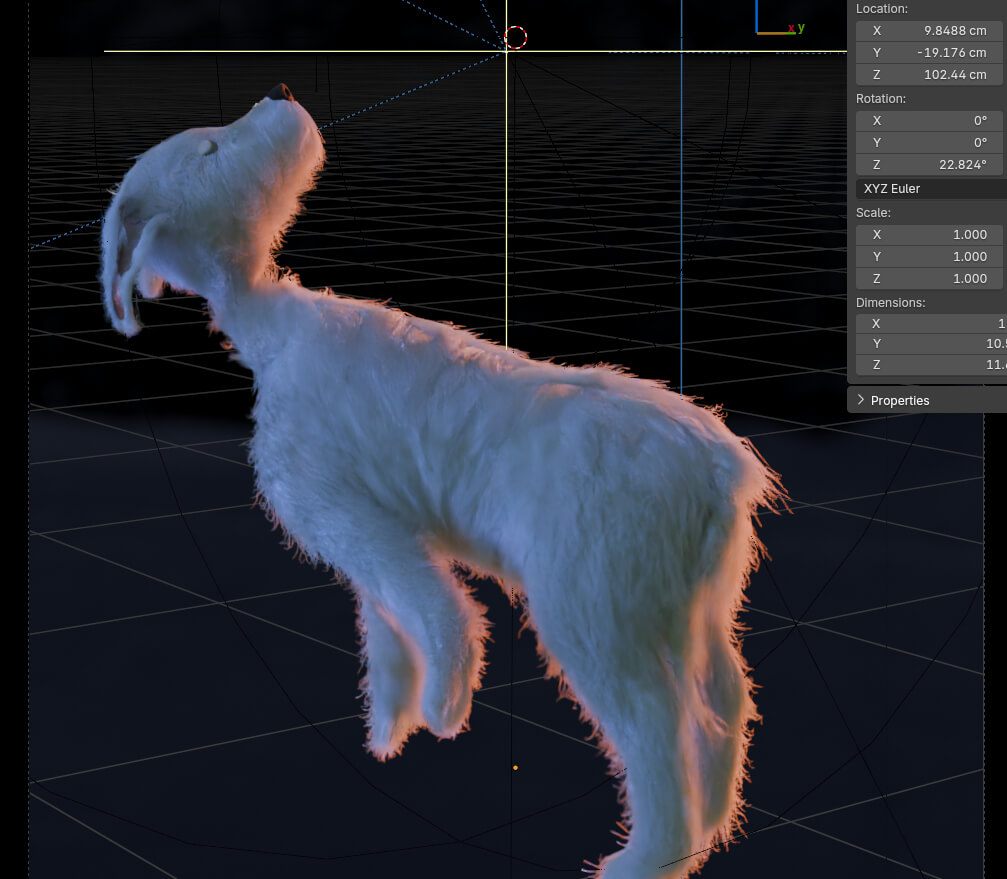This screenshot has width=1007, height=879.
Task: Open the XYZ Euler rotation mode dropdown
Action: 931,189
